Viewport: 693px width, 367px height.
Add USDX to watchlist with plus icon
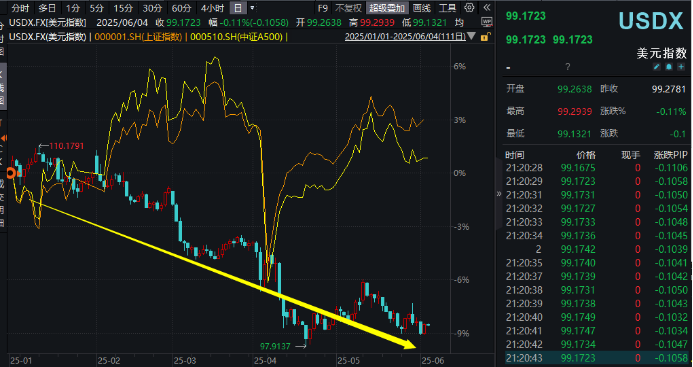[x=682, y=67]
